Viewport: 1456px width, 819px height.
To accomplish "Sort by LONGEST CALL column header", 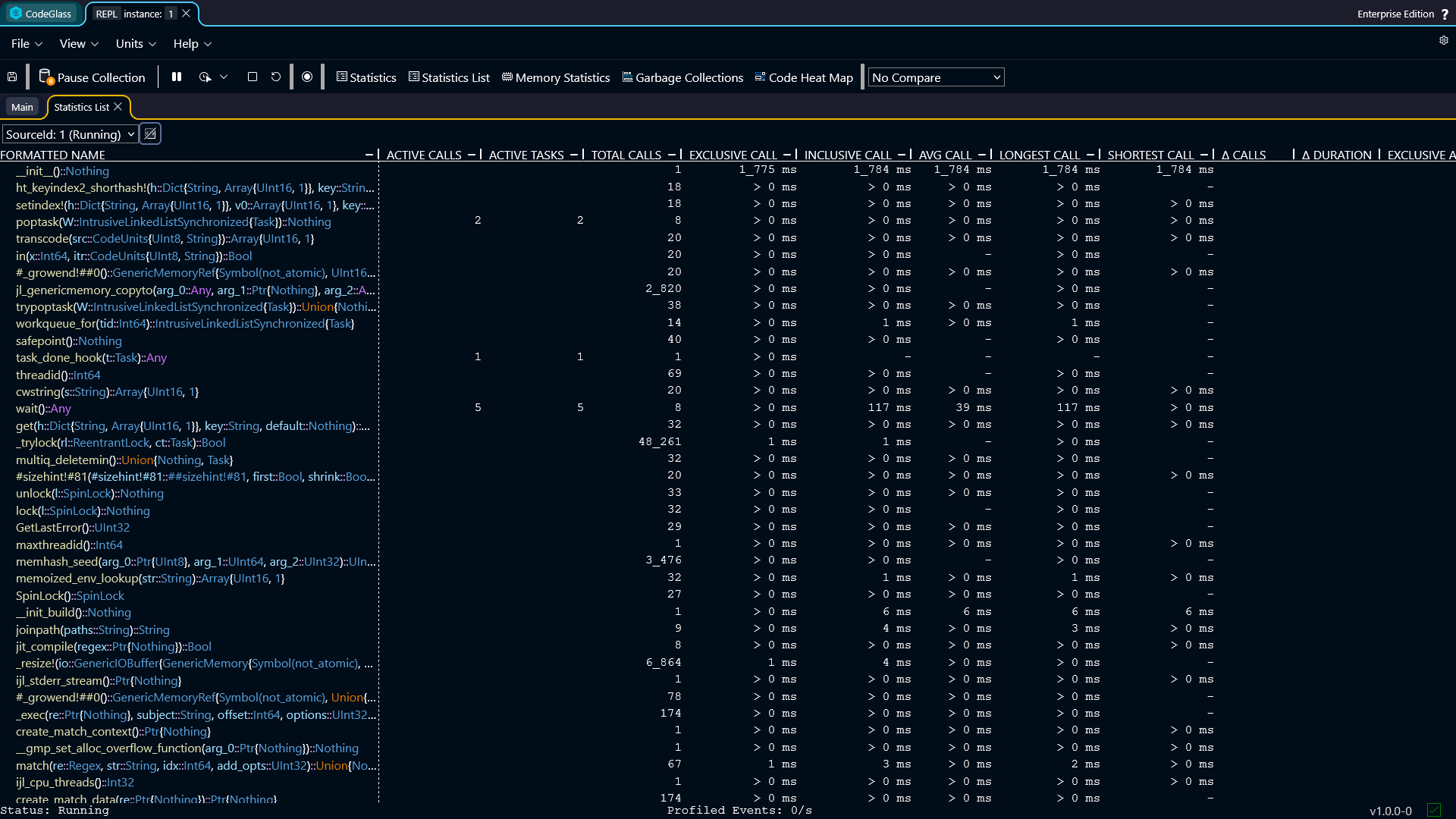I will pyautogui.click(x=1039, y=155).
